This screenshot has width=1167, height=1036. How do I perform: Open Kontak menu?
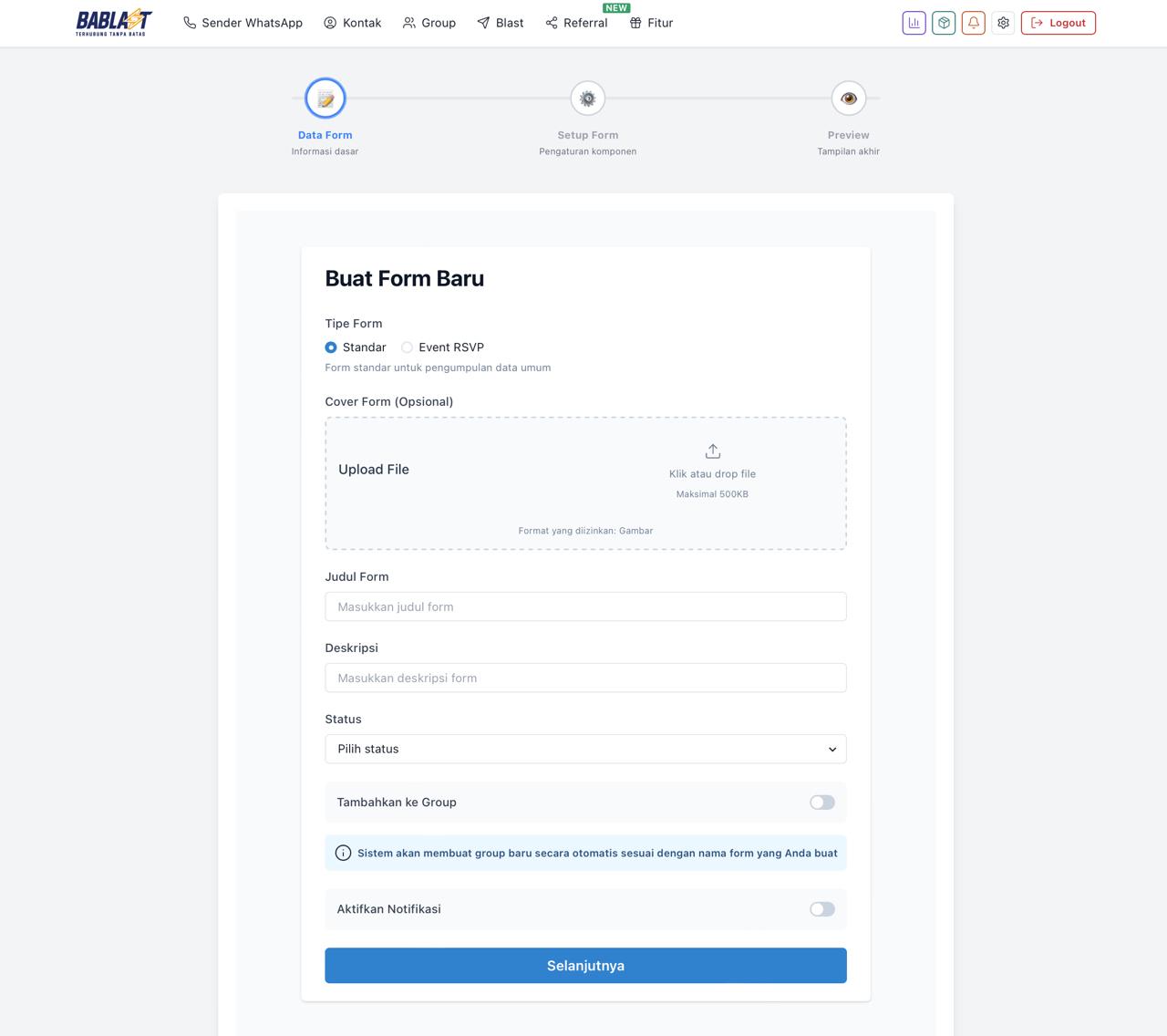(353, 23)
